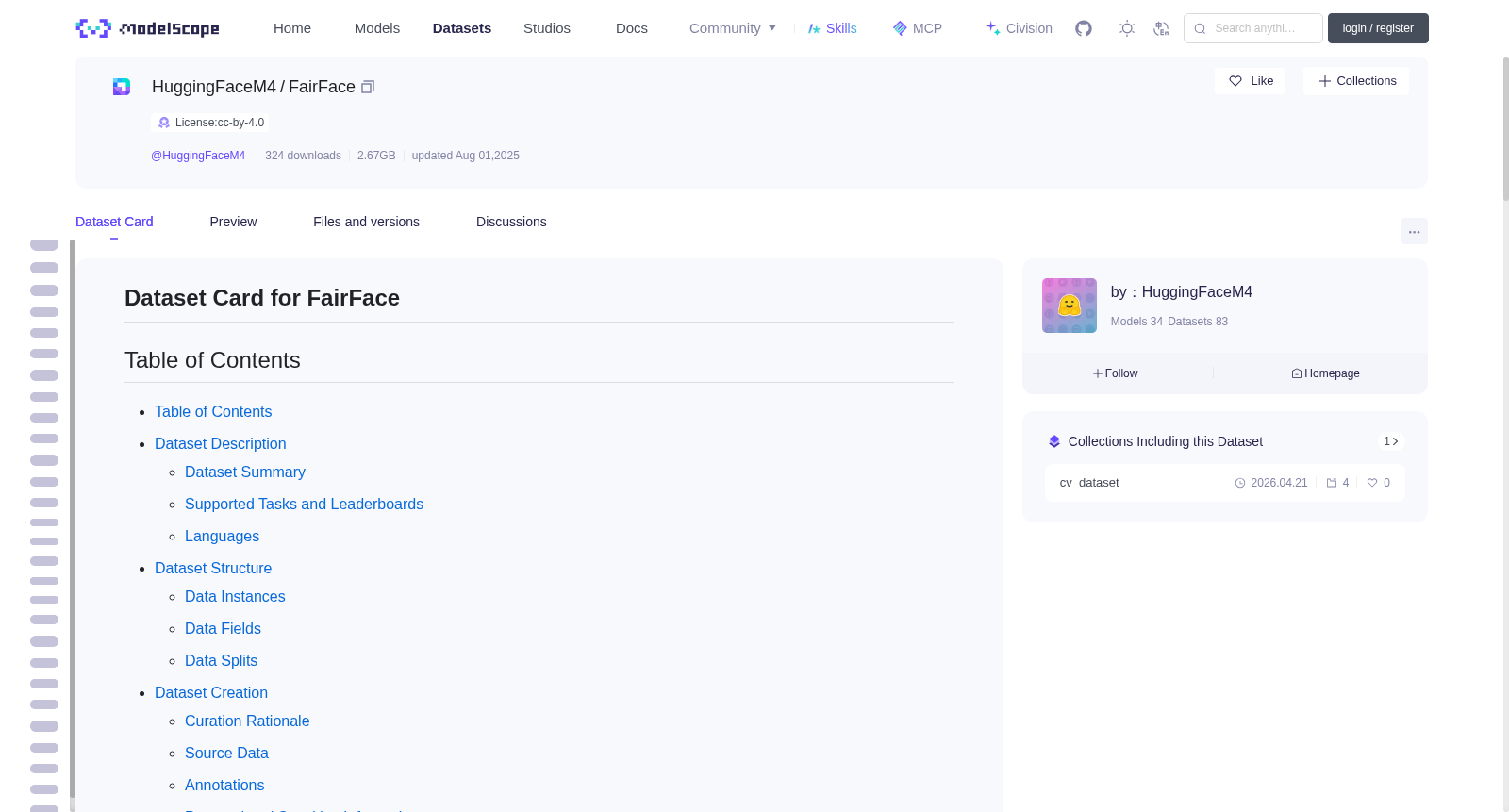Open the Files and versions tab
The height and width of the screenshot is (812, 1509).
pyautogui.click(x=366, y=222)
